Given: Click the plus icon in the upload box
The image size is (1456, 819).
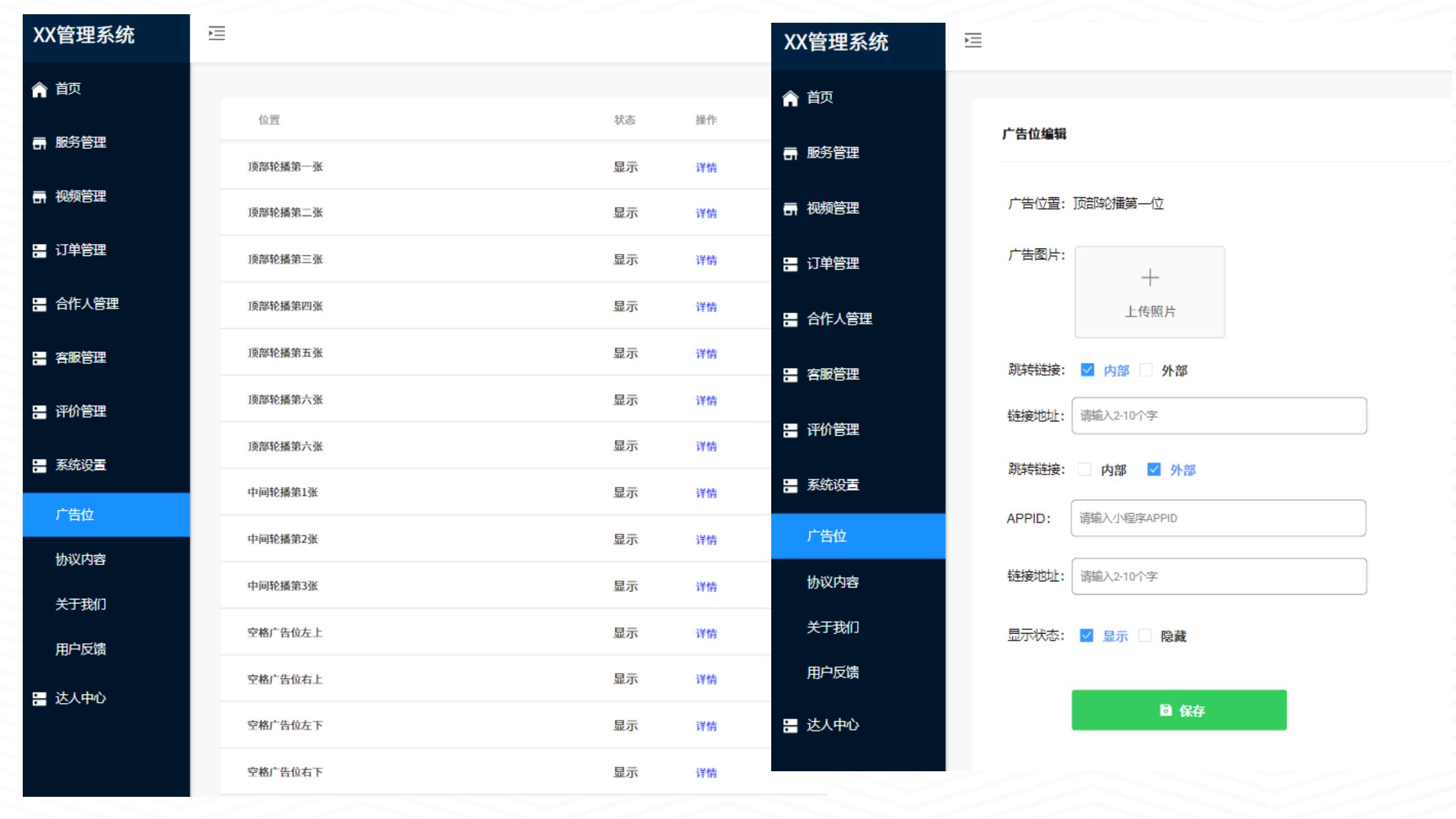Looking at the screenshot, I should [x=1150, y=278].
